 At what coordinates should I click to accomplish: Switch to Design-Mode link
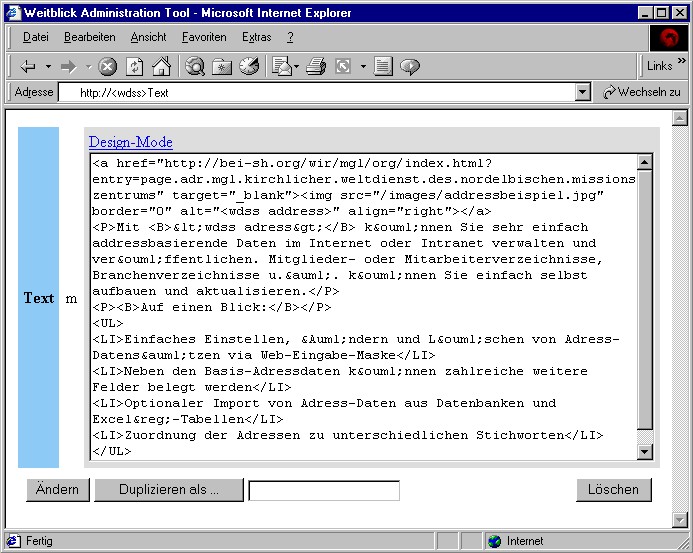[x=130, y=142]
